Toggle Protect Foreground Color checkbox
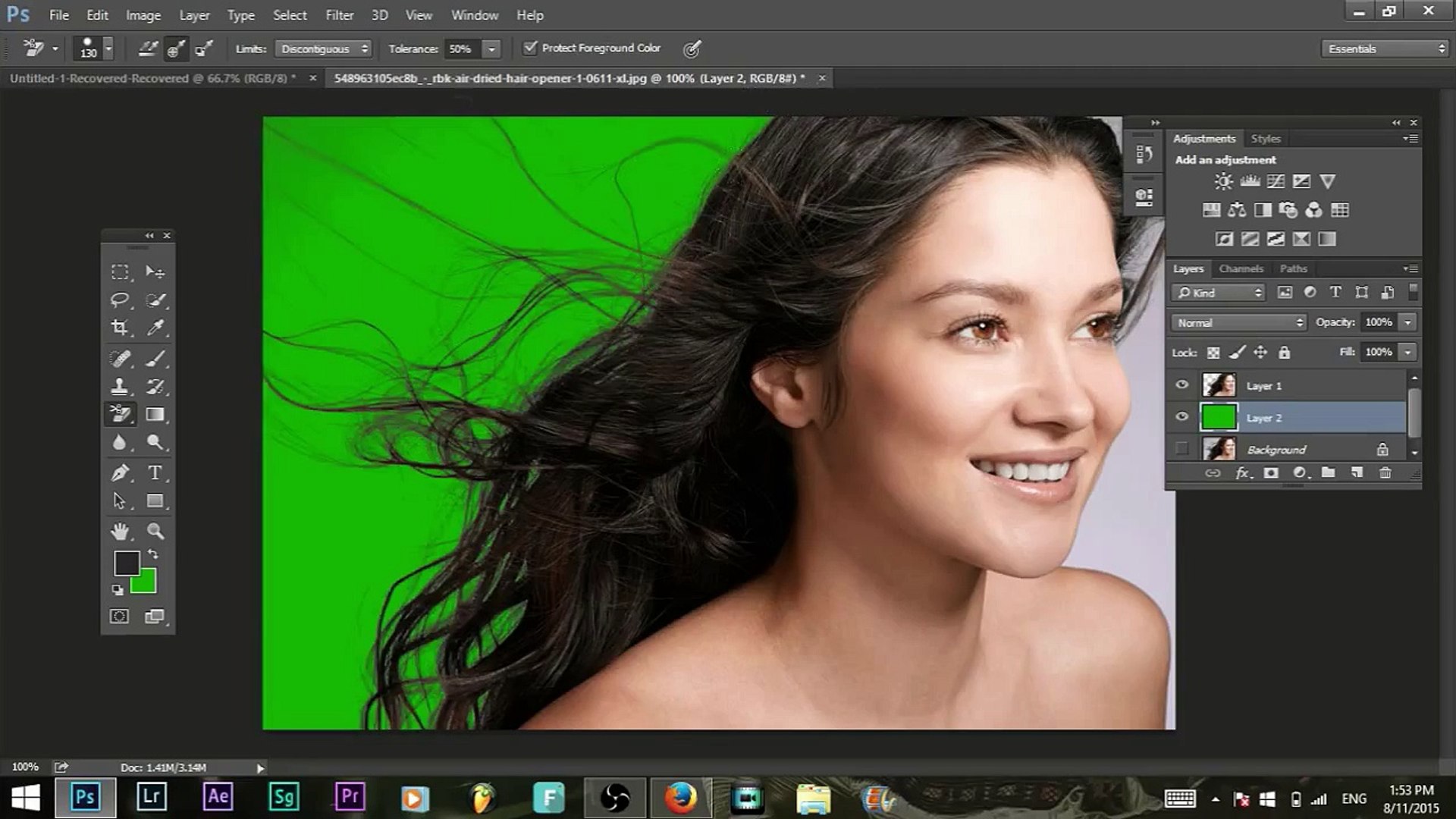This screenshot has width=1456, height=819. pos(529,48)
